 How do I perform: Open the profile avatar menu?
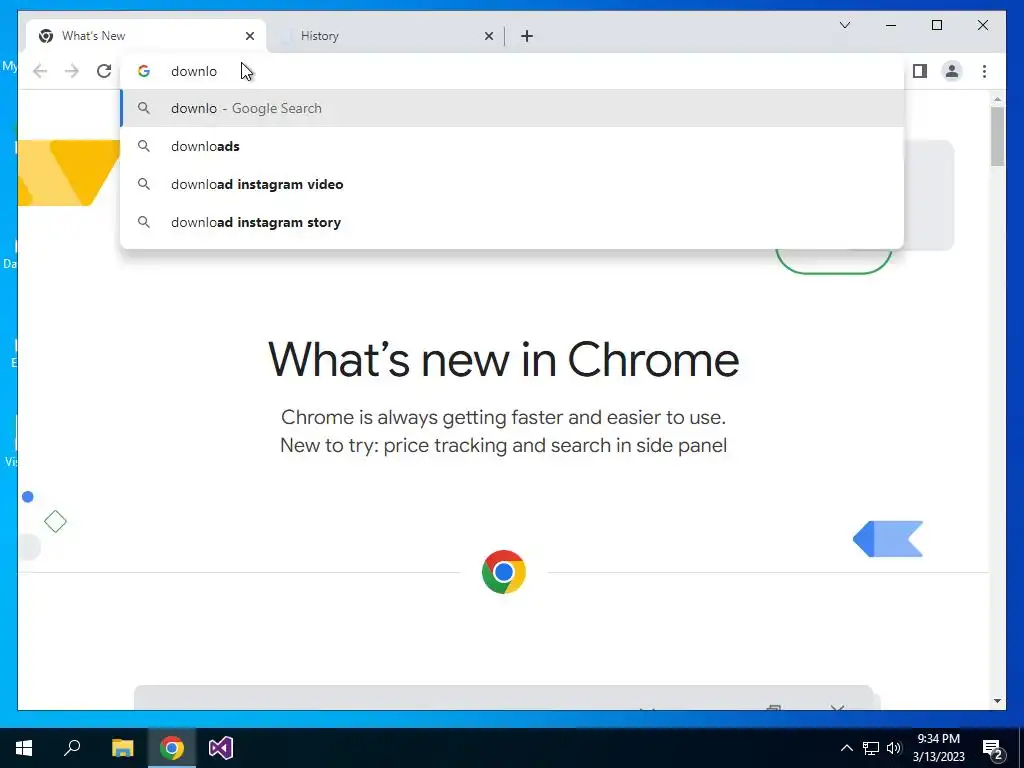pos(952,71)
